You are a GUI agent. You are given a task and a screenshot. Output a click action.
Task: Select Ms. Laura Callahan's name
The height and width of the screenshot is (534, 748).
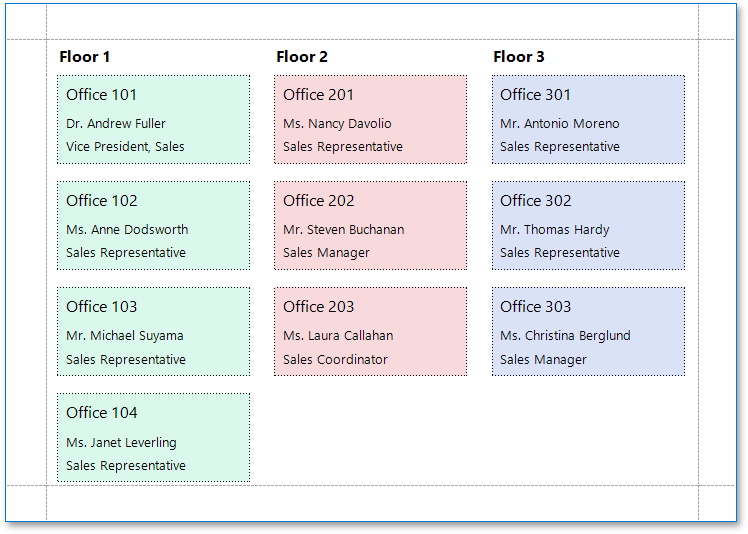[338, 336]
